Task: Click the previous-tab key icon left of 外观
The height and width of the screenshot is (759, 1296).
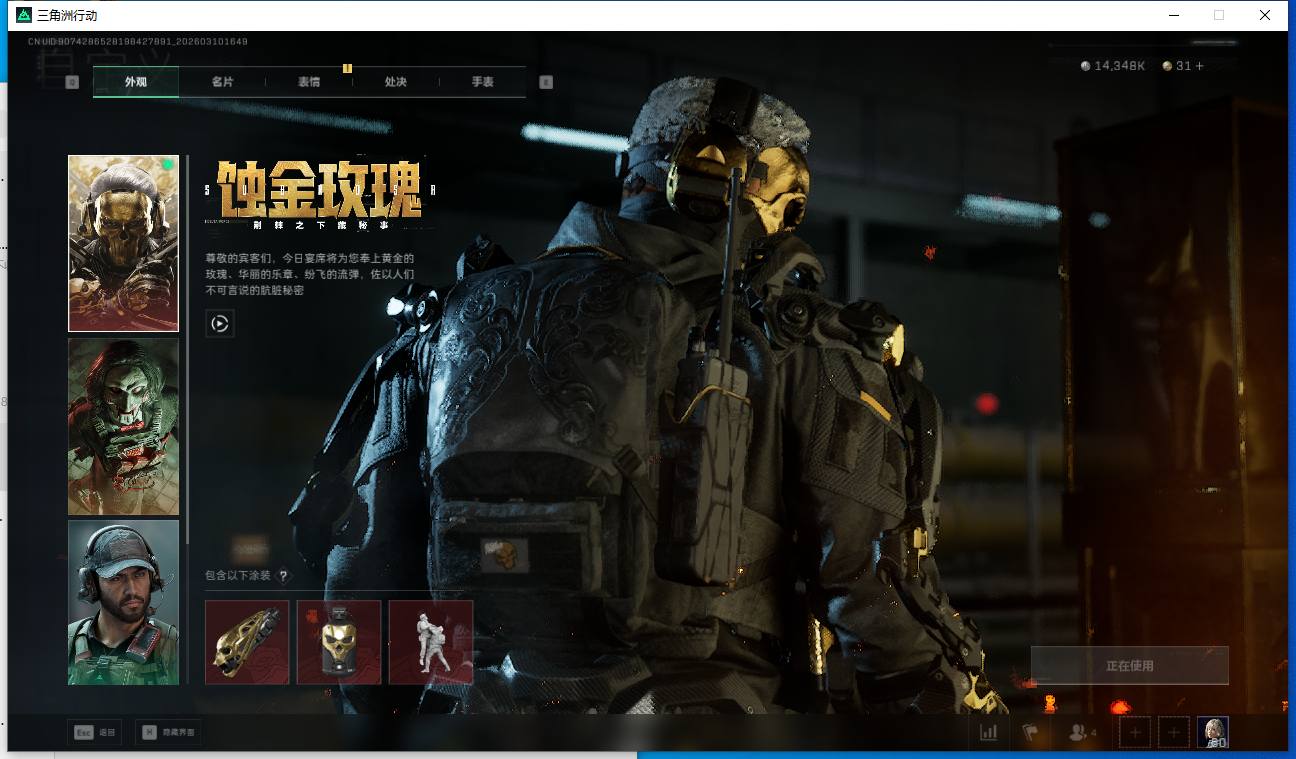Action: tap(72, 82)
